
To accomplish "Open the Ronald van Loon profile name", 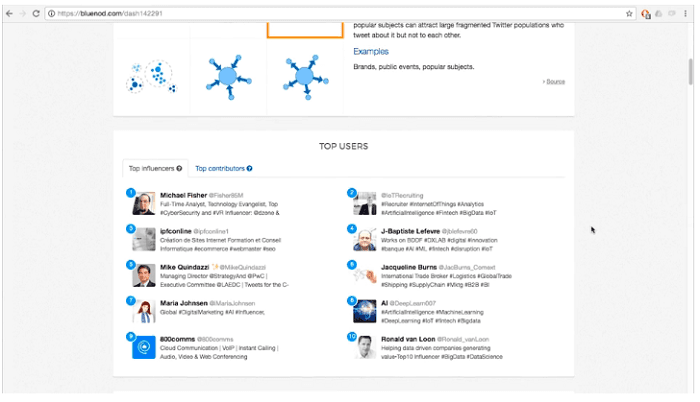I will point(408,339).
